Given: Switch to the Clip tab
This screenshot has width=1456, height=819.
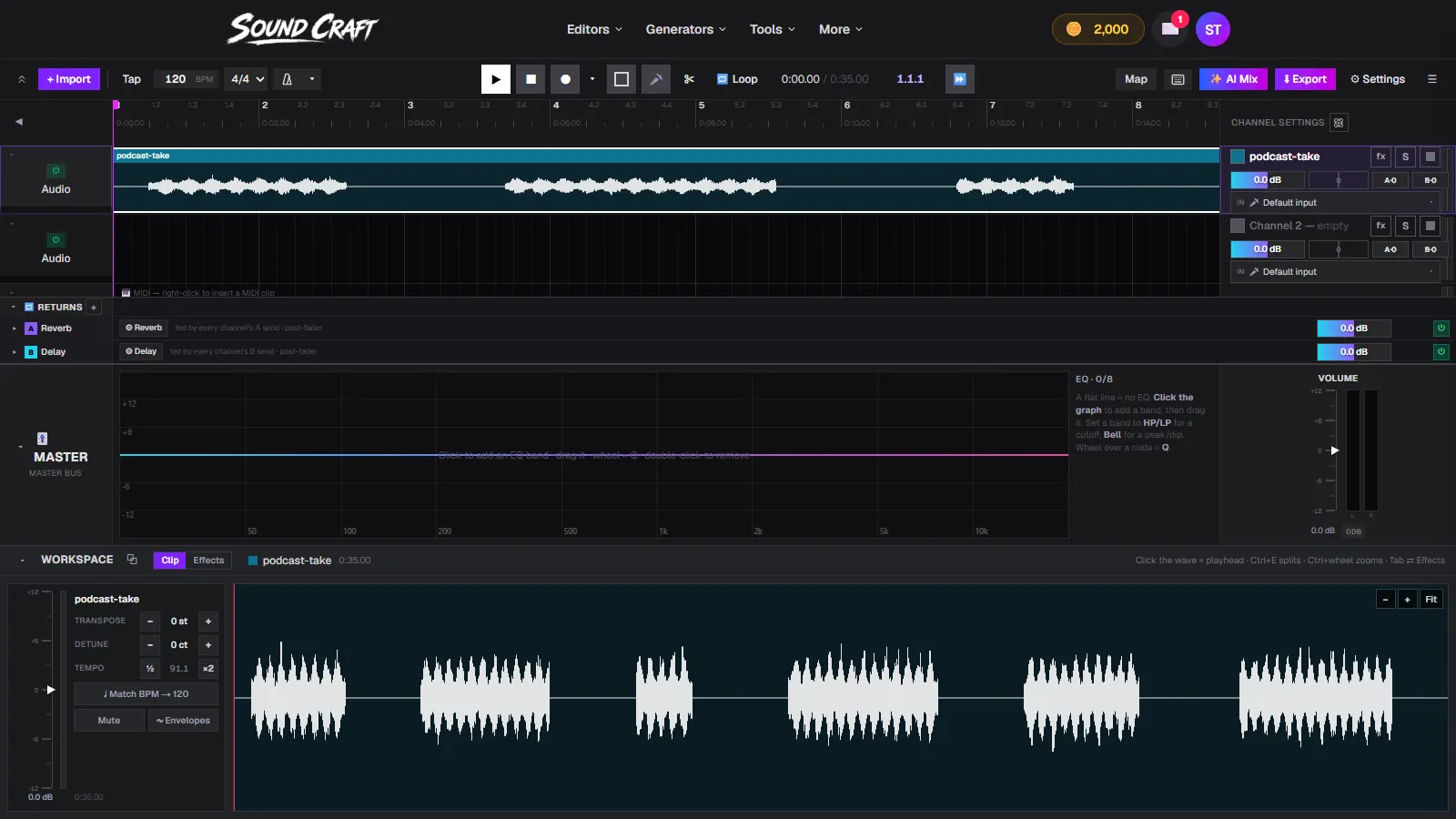Looking at the screenshot, I should (x=170, y=561).
